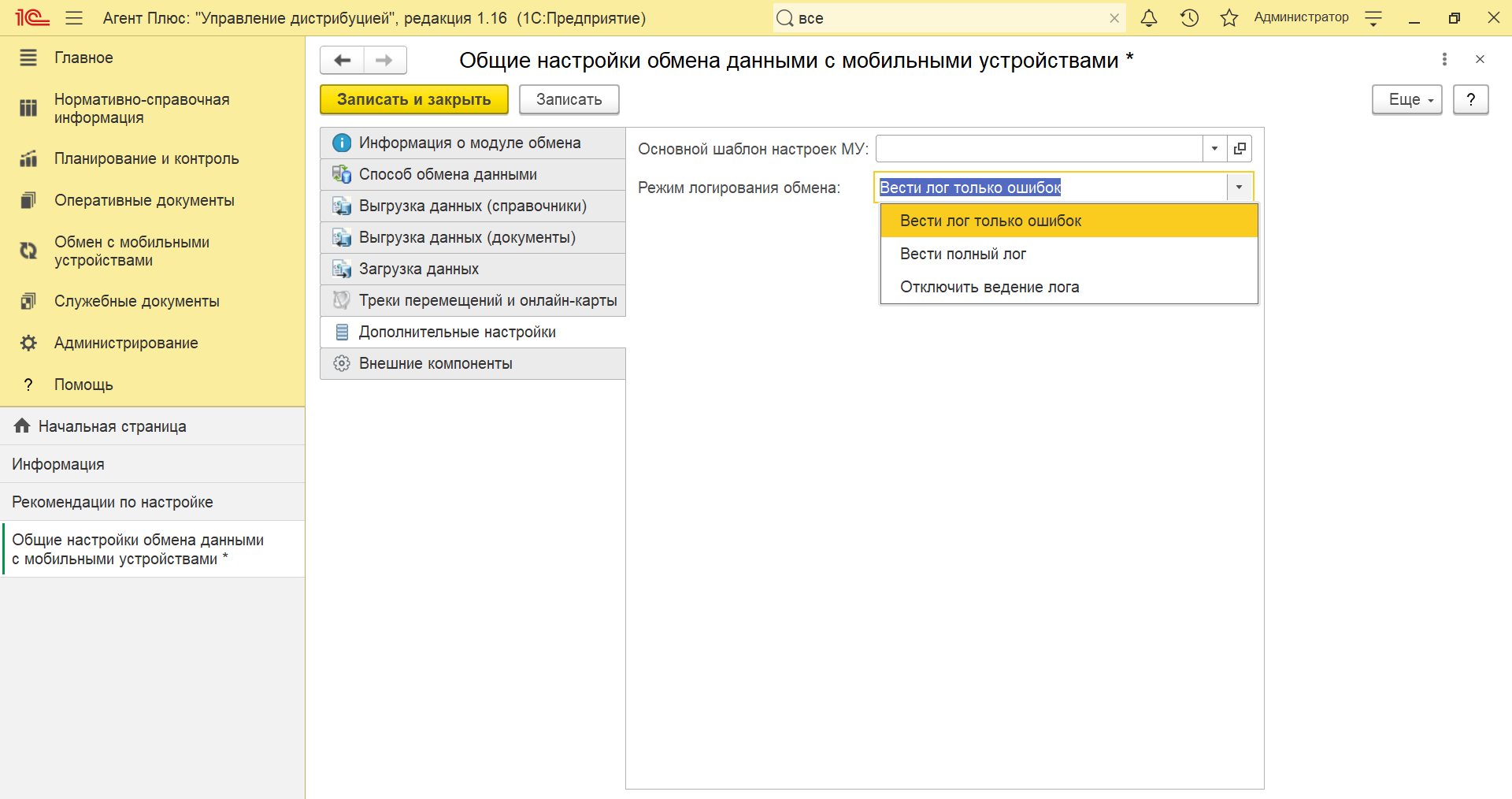1512x799 pixels.
Task: Collapse the Режим логирования обмена dropdown arrow
Action: pyautogui.click(x=1239, y=188)
